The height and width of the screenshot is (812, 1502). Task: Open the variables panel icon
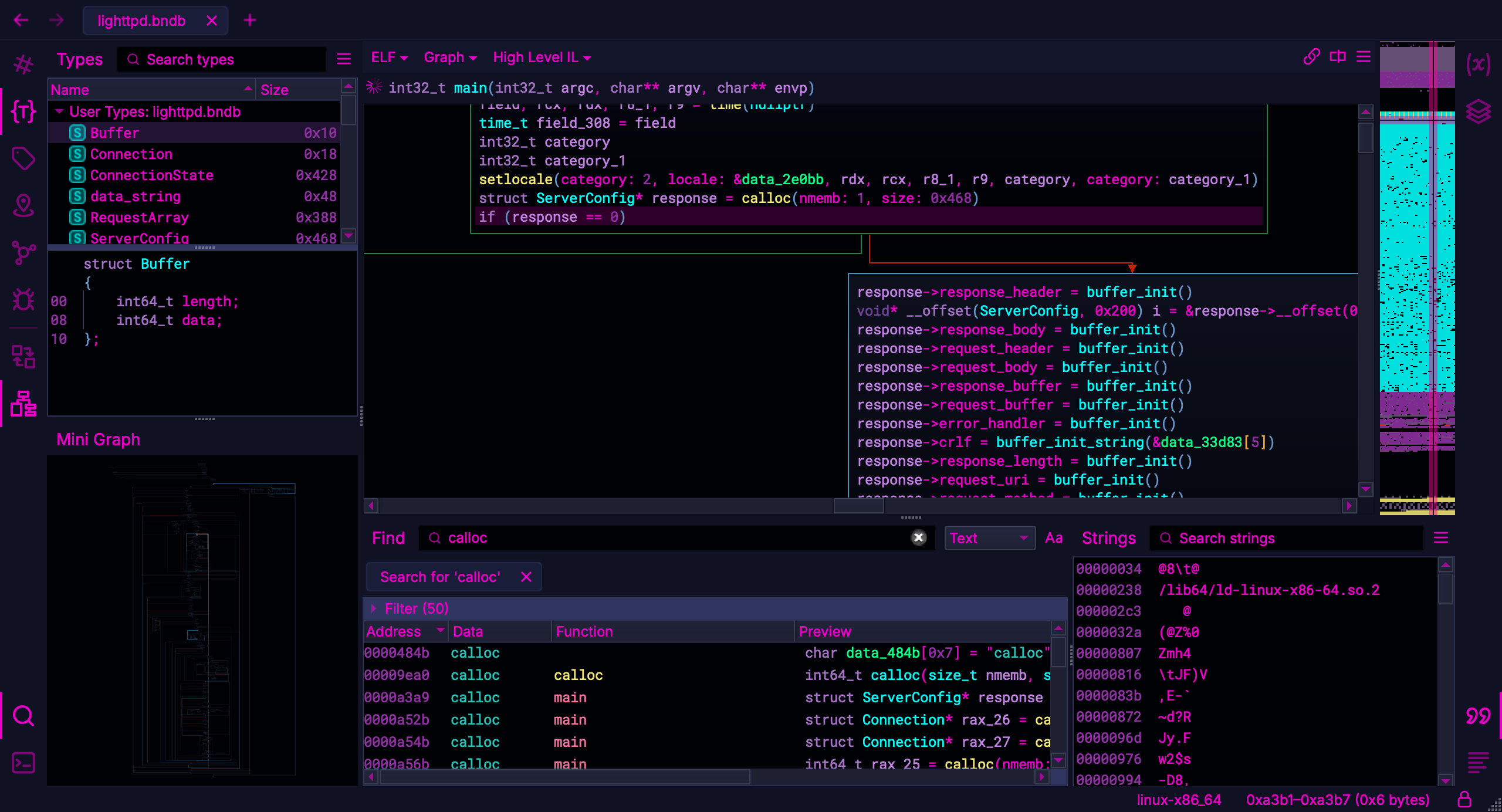click(x=1478, y=64)
